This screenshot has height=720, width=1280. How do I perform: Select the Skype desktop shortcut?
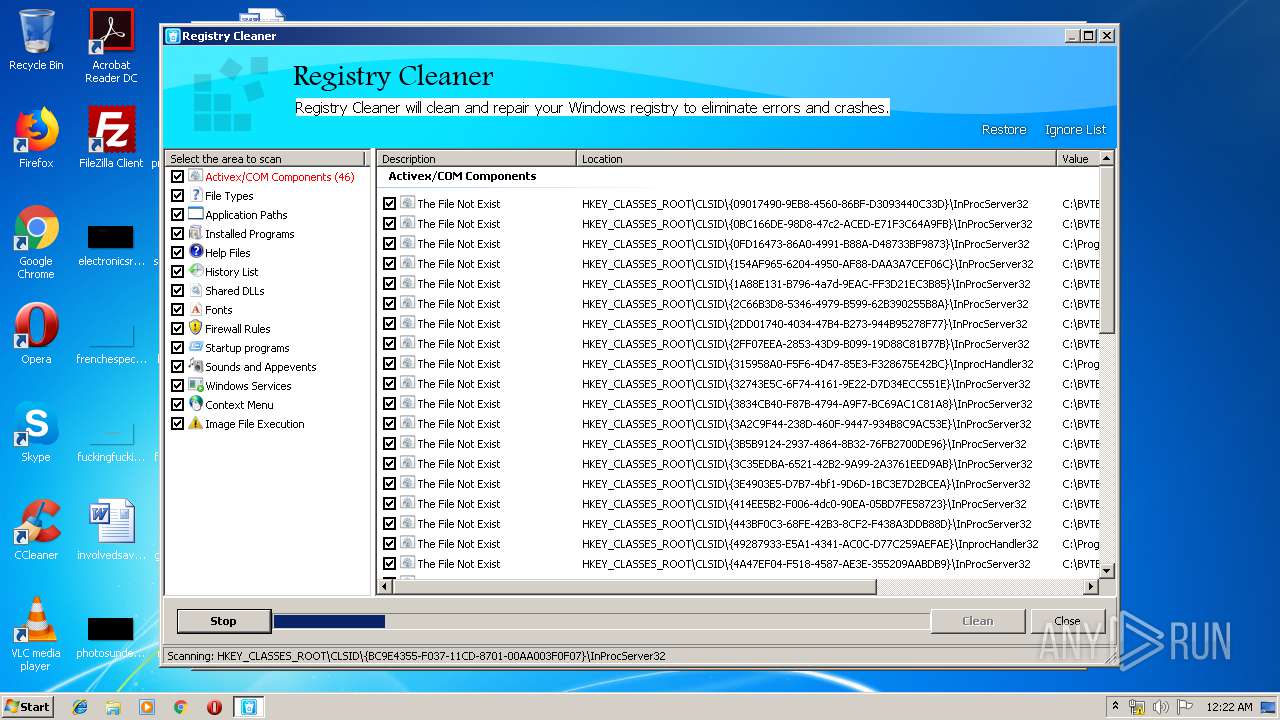[36, 432]
